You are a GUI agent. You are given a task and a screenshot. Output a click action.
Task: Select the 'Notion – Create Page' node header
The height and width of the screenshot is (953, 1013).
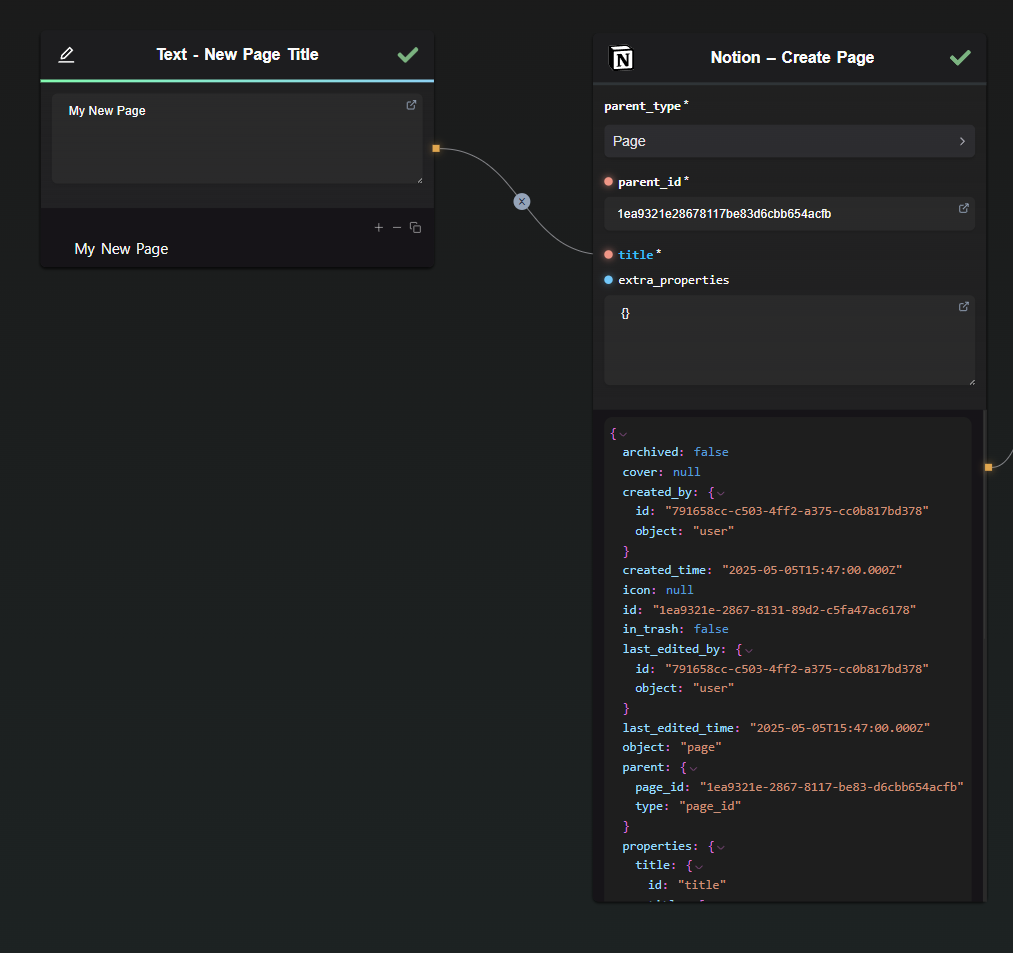(789, 58)
